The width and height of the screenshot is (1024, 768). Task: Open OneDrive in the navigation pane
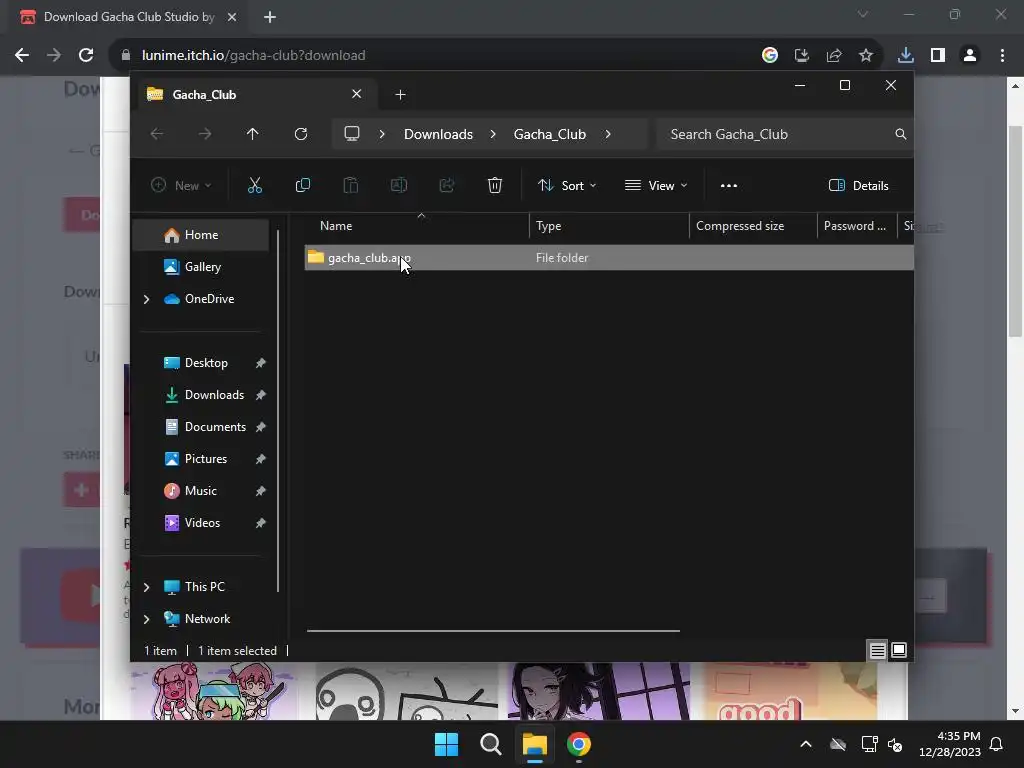click(x=201, y=299)
